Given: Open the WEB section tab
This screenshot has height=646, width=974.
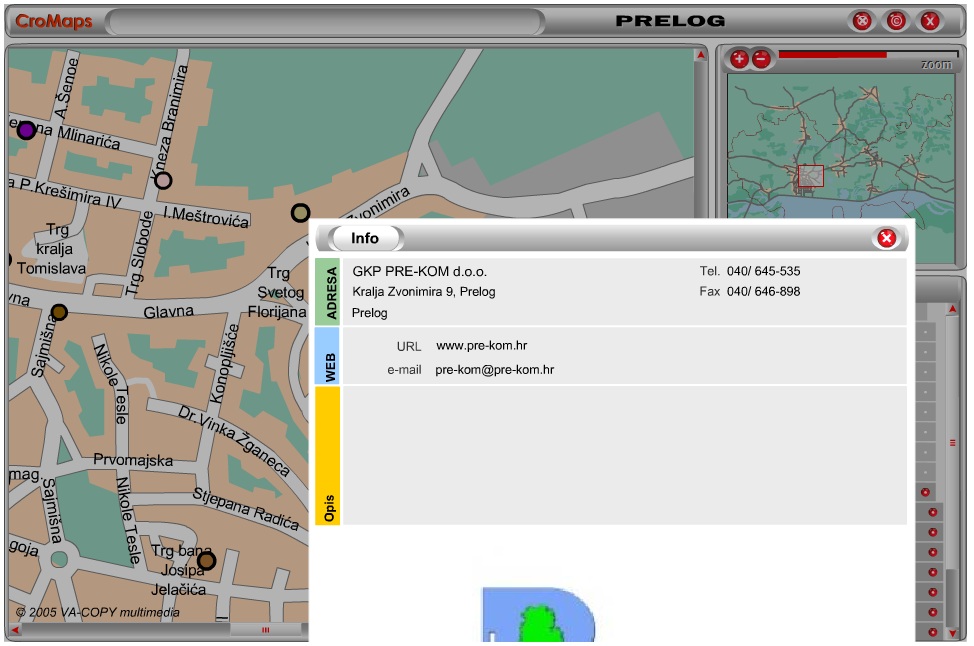Looking at the screenshot, I should 328,356.
